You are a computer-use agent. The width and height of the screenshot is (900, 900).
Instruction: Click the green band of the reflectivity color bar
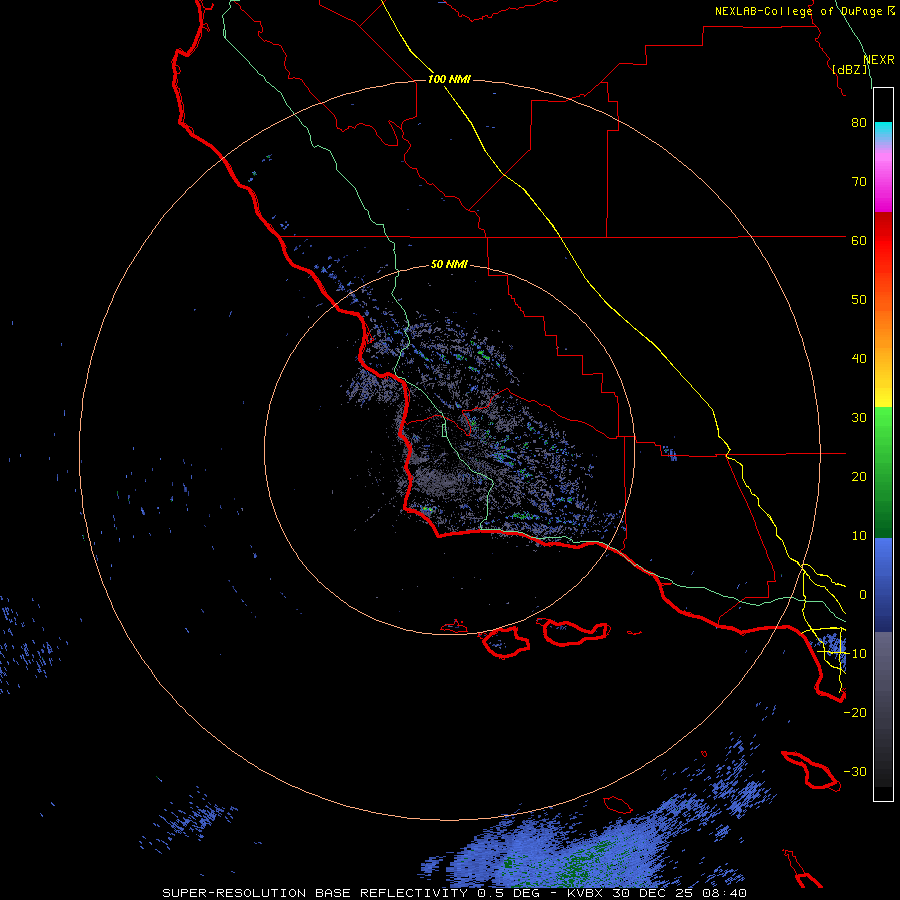pos(883,472)
